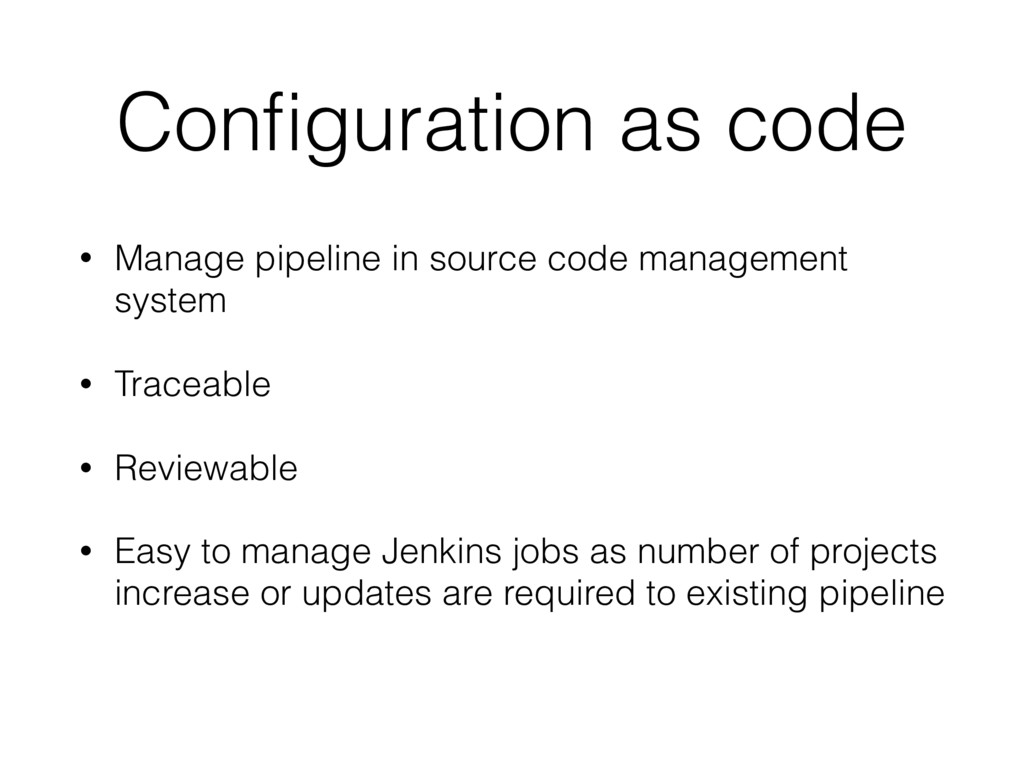
Task: Click the word projects in last bullet
Action: click(x=874, y=552)
